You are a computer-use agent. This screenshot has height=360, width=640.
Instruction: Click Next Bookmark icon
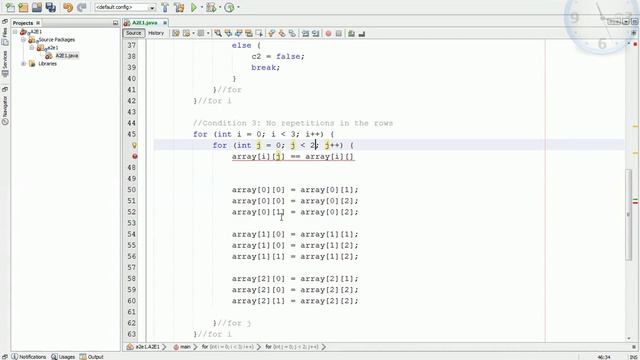coord(282,33)
